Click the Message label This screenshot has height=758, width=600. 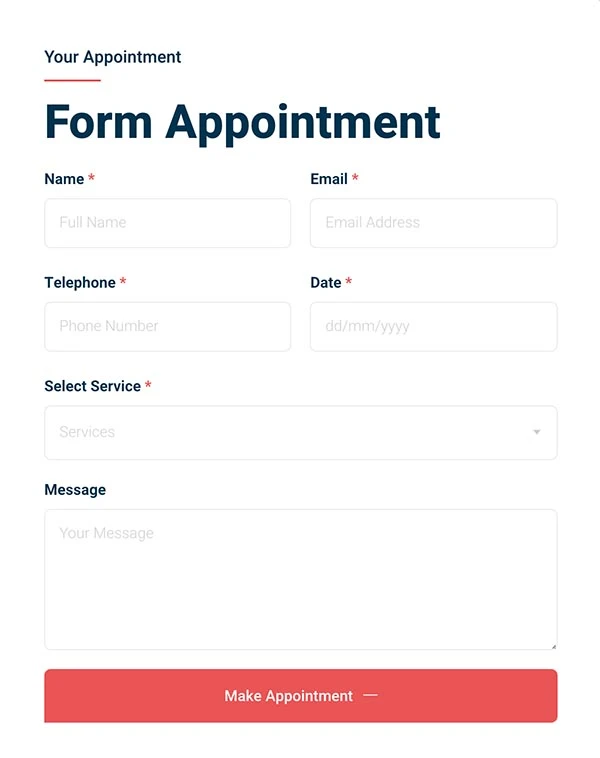[75, 490]
